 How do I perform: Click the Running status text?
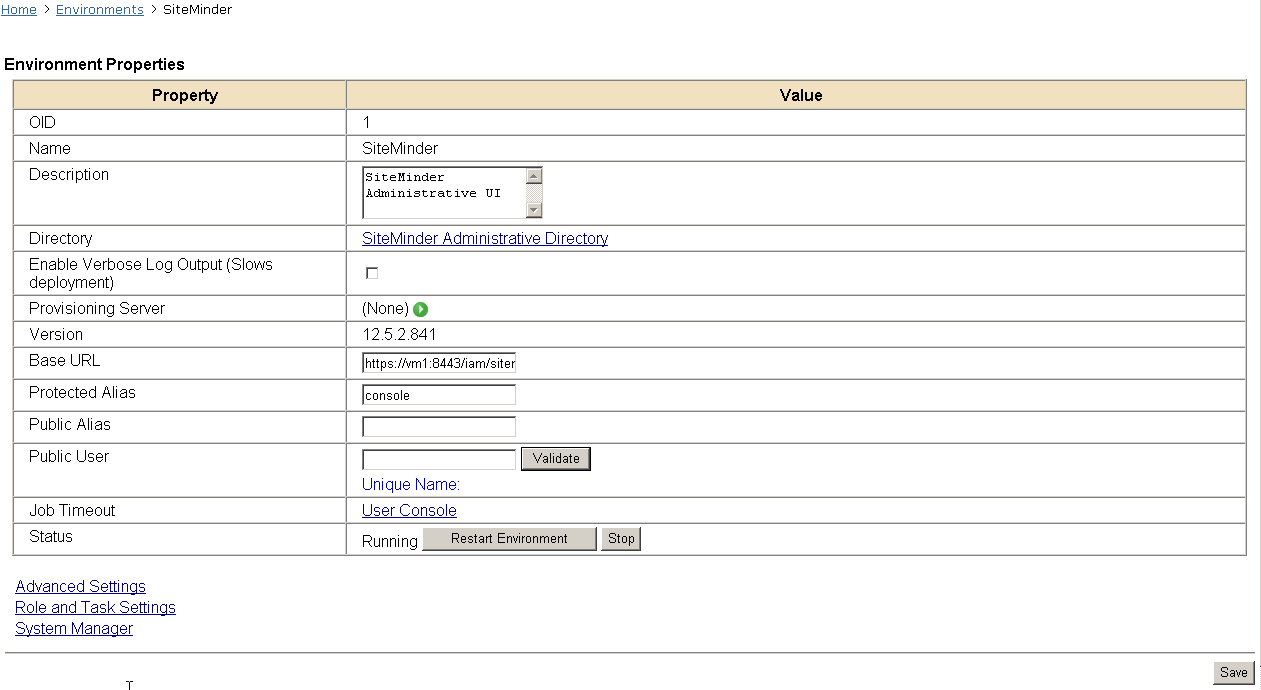pyautogui.click(x=390, y=541)
